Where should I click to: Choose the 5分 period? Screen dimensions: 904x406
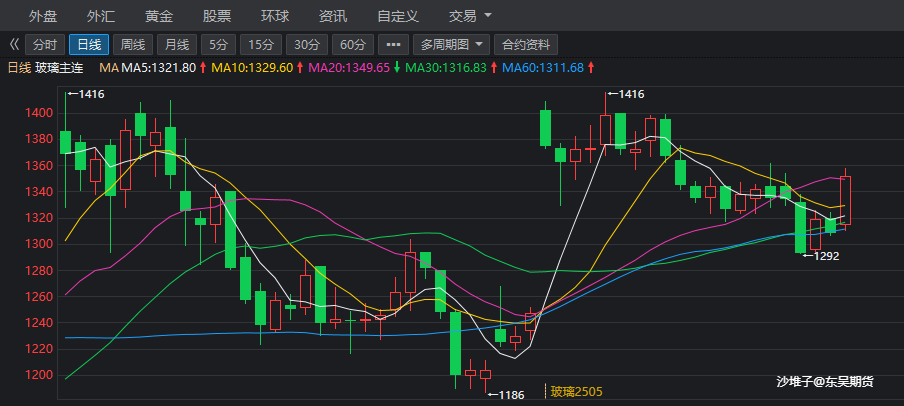click(219, 44)
